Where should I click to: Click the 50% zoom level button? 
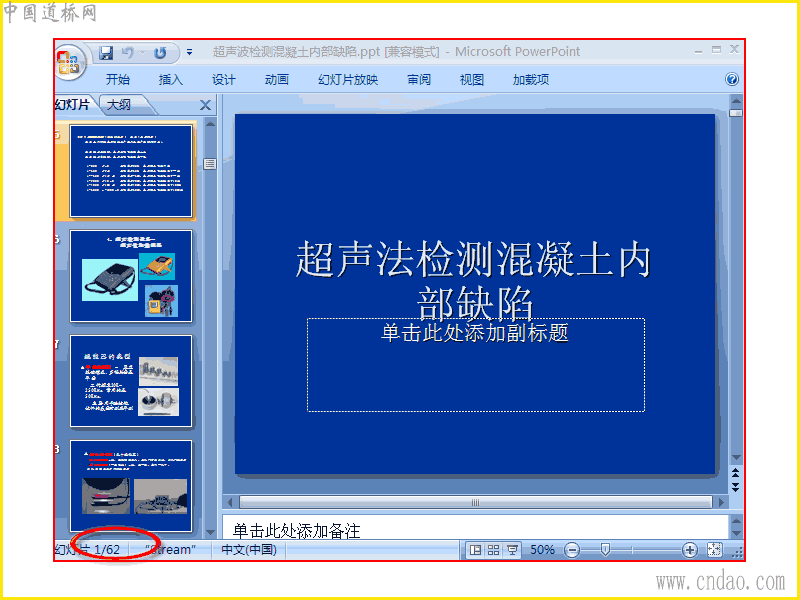tap(542, 549)
